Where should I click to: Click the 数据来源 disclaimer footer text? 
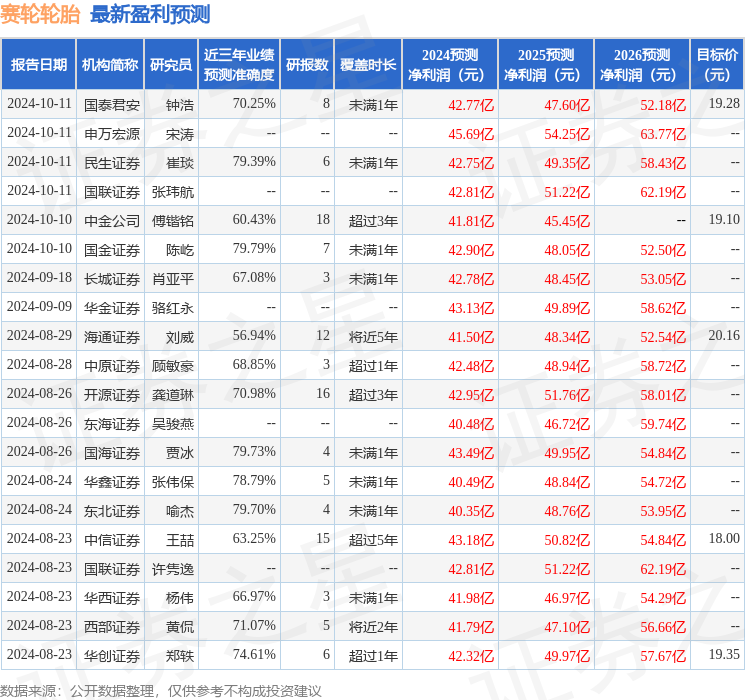161,690
